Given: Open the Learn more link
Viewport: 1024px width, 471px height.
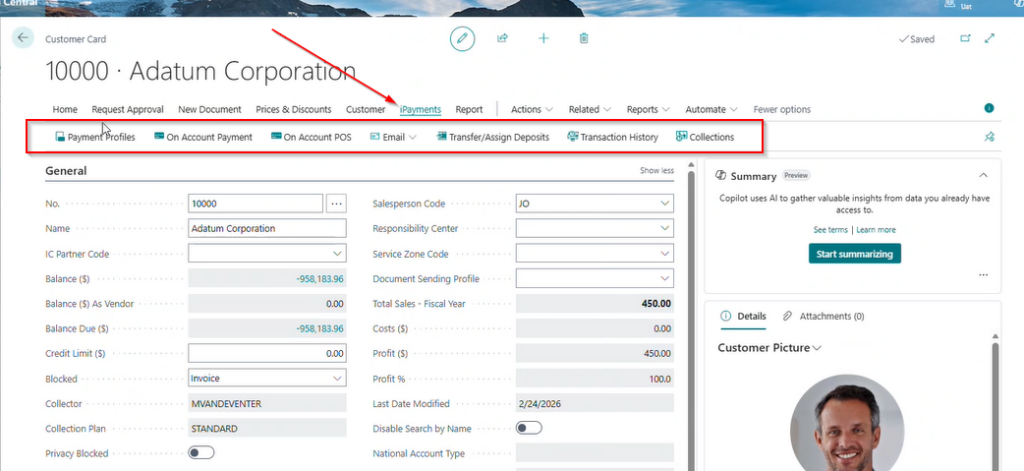Looking at the screenshot, I should point(876,230).
